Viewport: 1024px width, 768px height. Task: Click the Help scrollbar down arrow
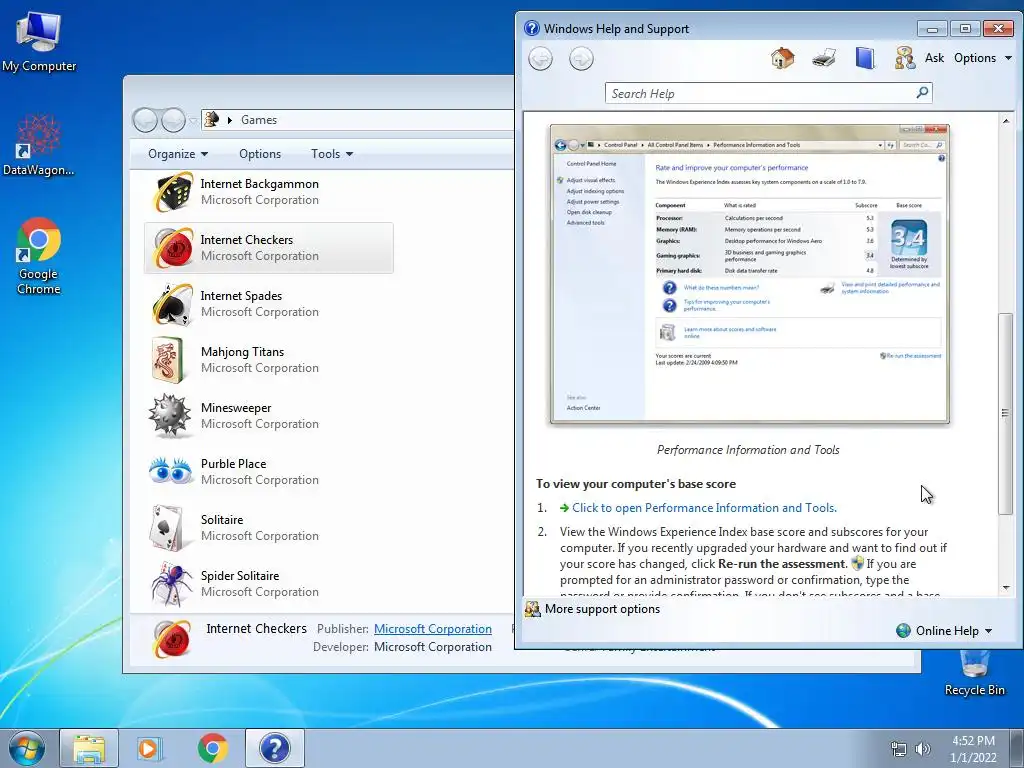(1006, 588)
